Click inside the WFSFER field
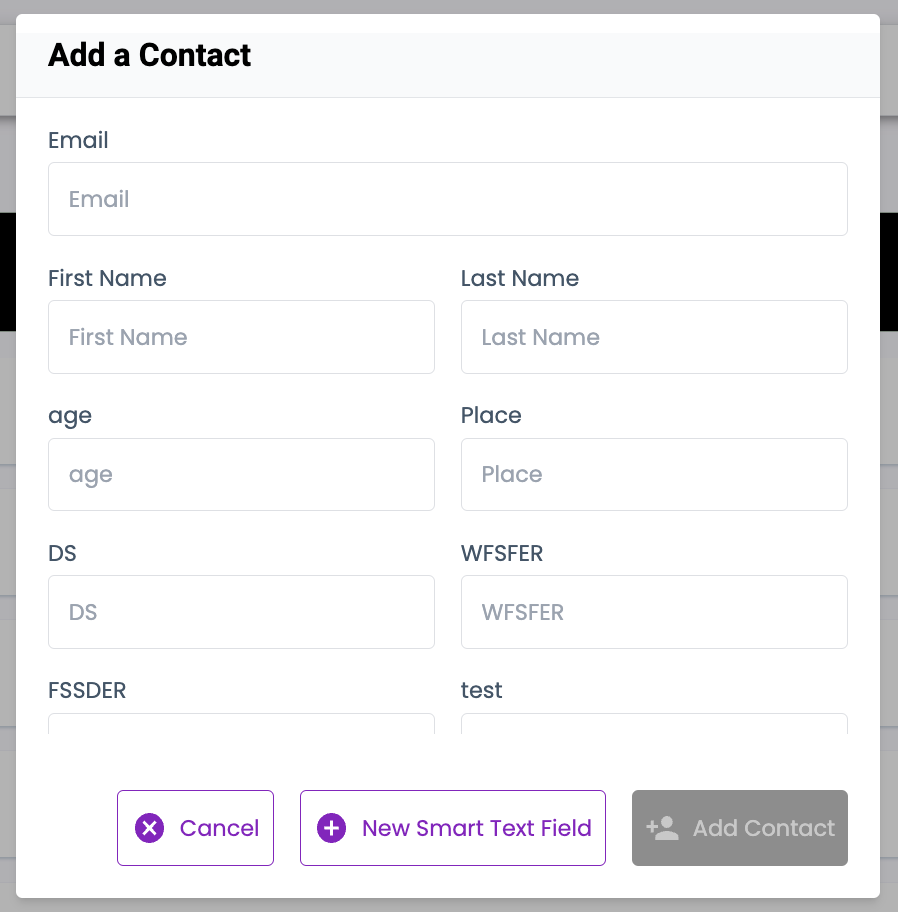The height and width of the screenshot is (912, 898). 654,612
